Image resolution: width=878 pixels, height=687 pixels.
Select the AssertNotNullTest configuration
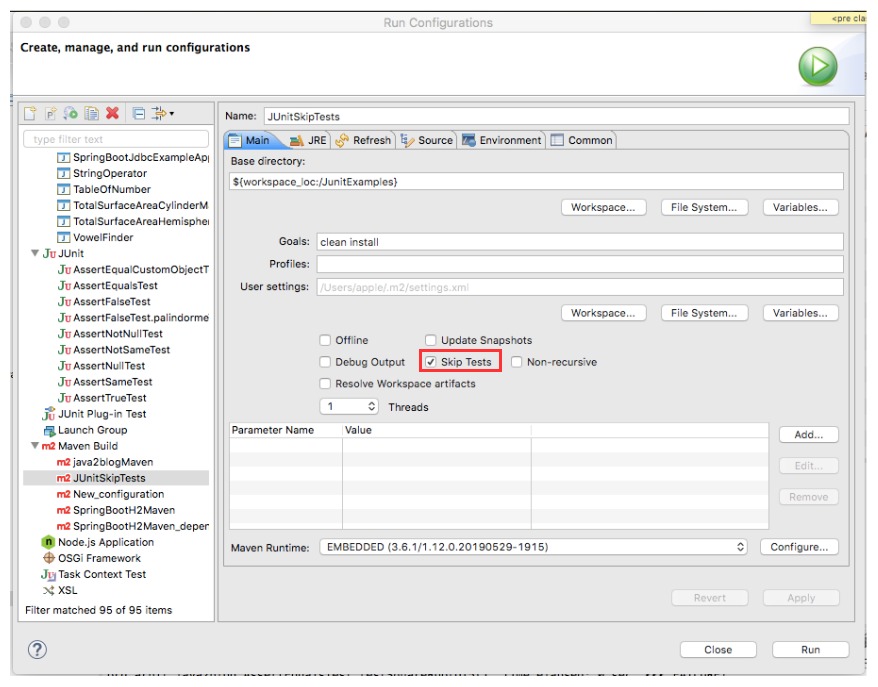[110, 334]
